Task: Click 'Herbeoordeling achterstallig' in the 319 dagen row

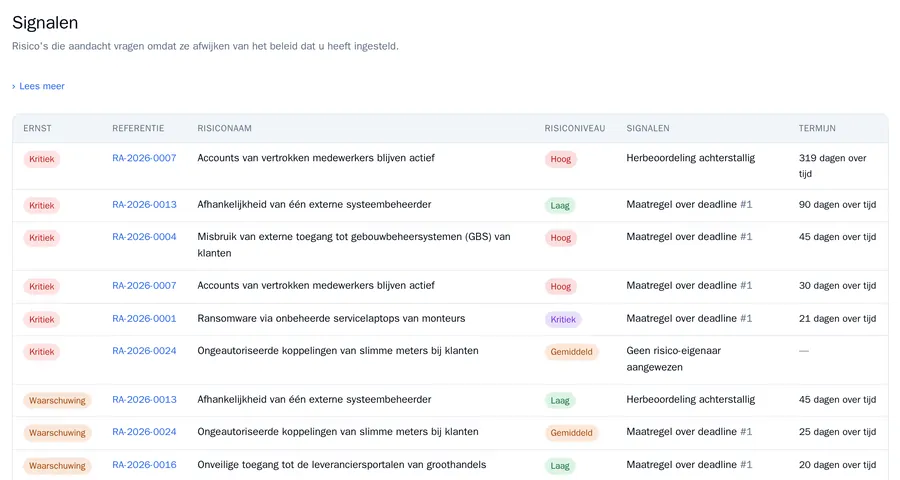Action: [690, 158]
